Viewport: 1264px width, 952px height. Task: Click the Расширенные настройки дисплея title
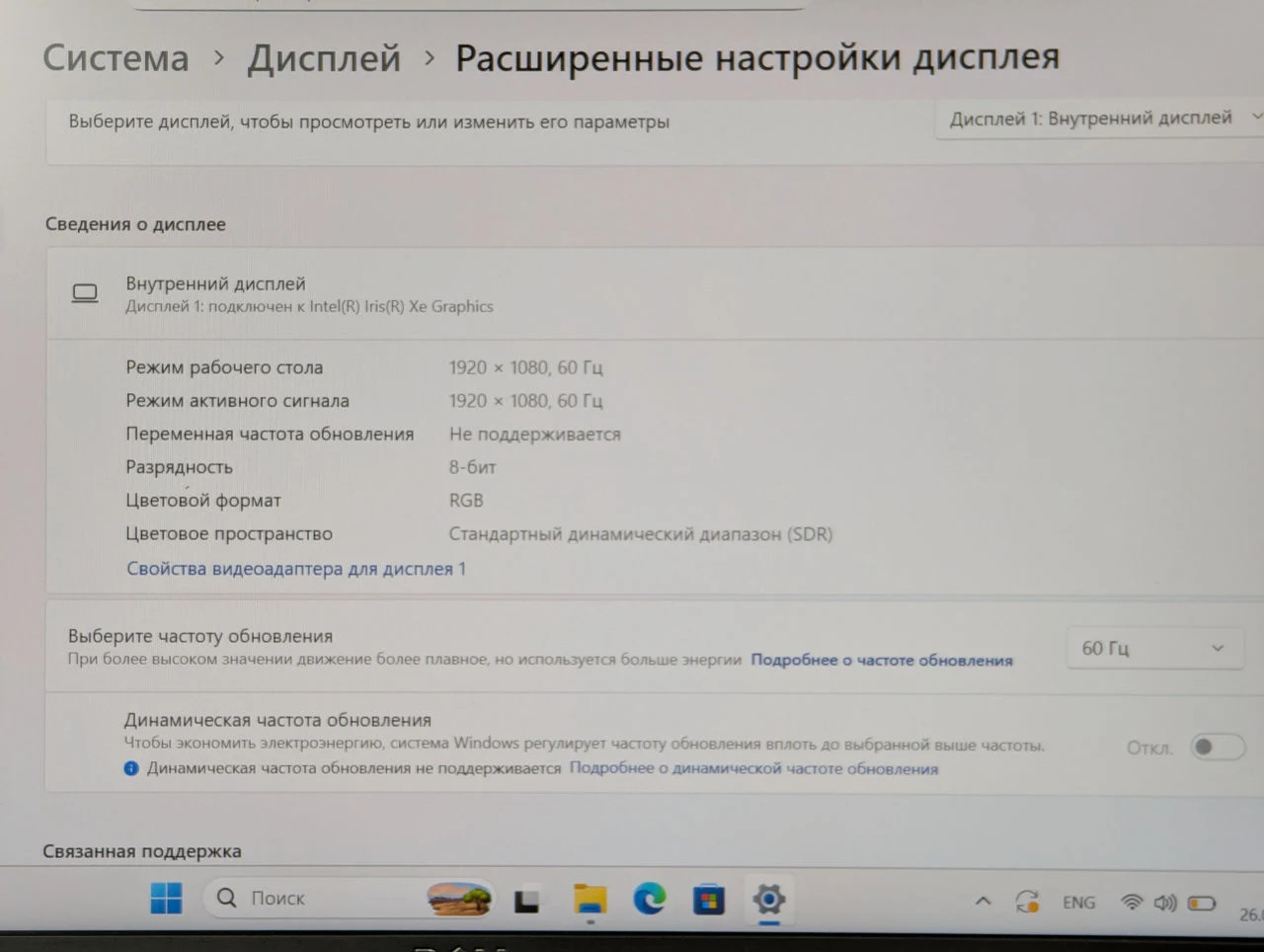(757, 57)
